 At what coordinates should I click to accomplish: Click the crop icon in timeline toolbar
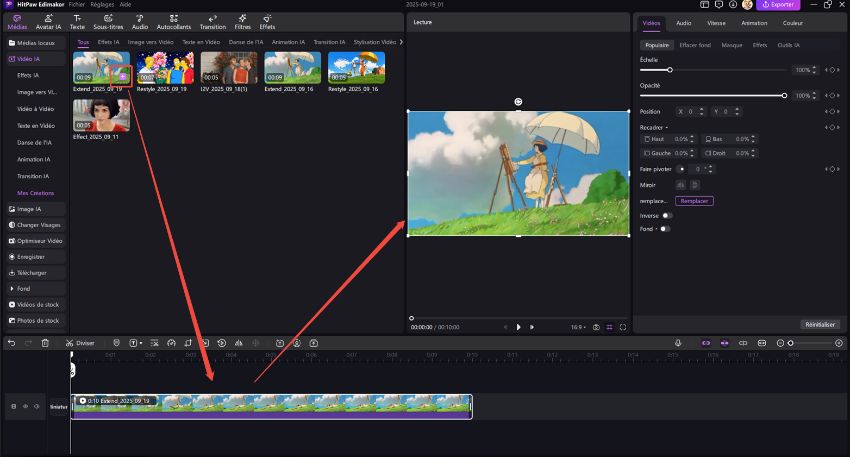pyautogui.click(x=188, y=343)
